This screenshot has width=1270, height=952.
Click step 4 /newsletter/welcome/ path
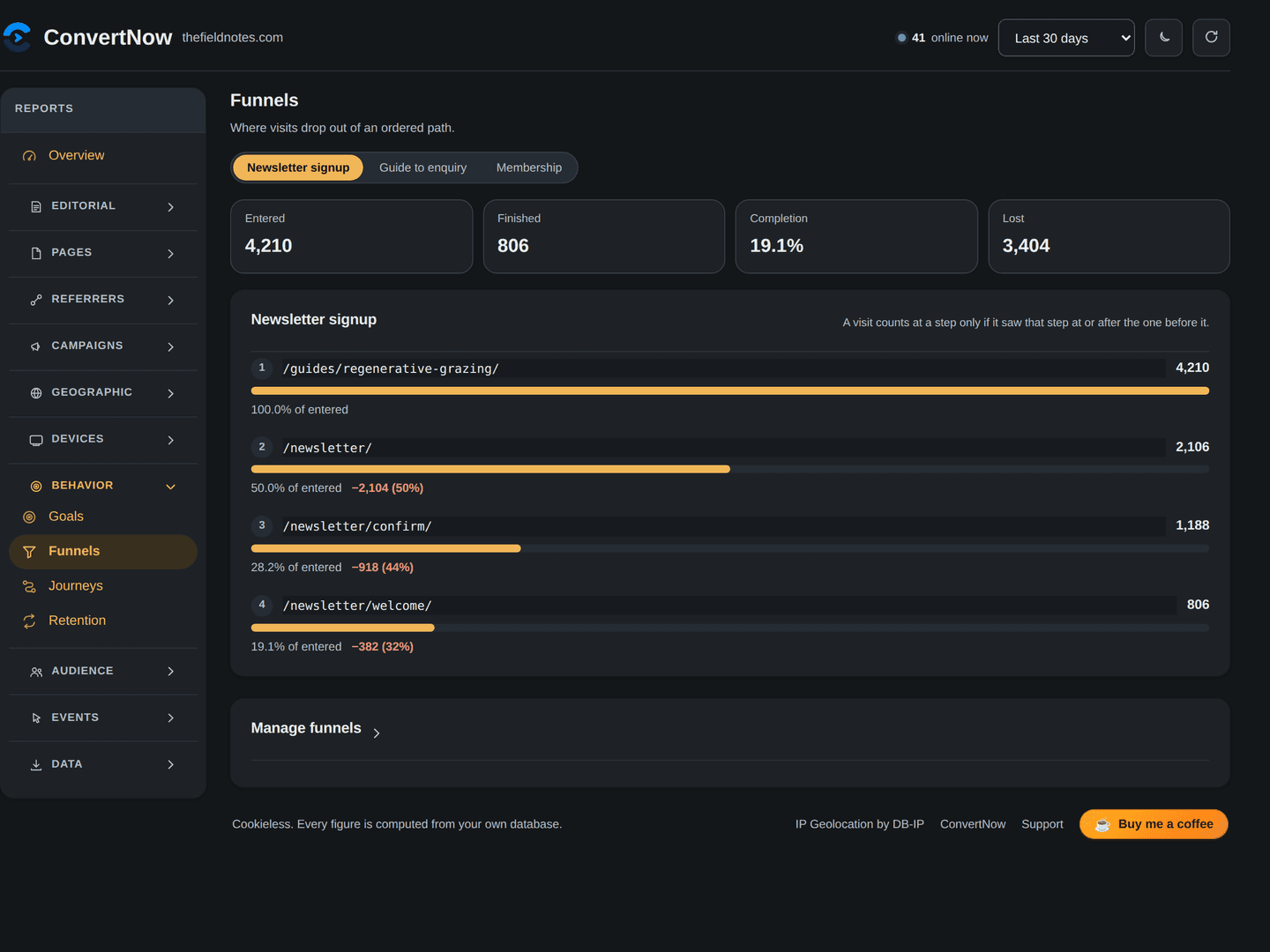[x=357, y=606]
